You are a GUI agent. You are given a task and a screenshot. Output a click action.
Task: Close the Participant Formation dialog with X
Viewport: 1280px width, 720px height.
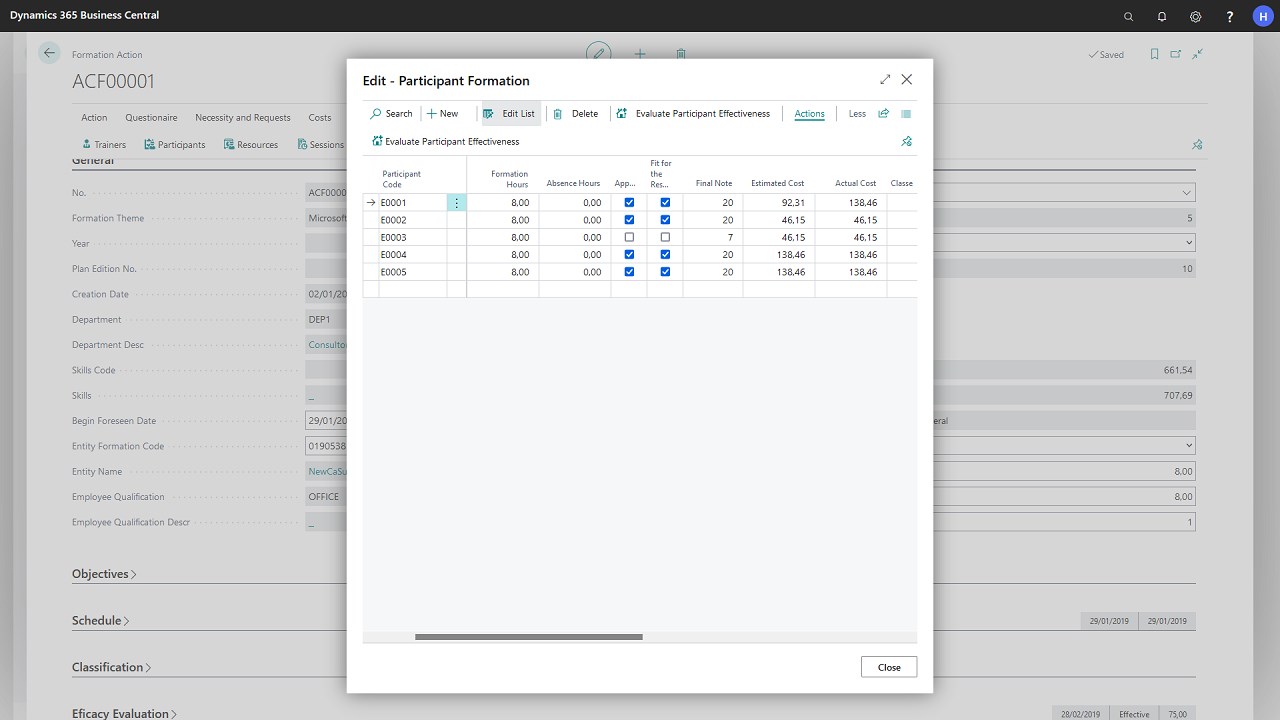point(907,79)
